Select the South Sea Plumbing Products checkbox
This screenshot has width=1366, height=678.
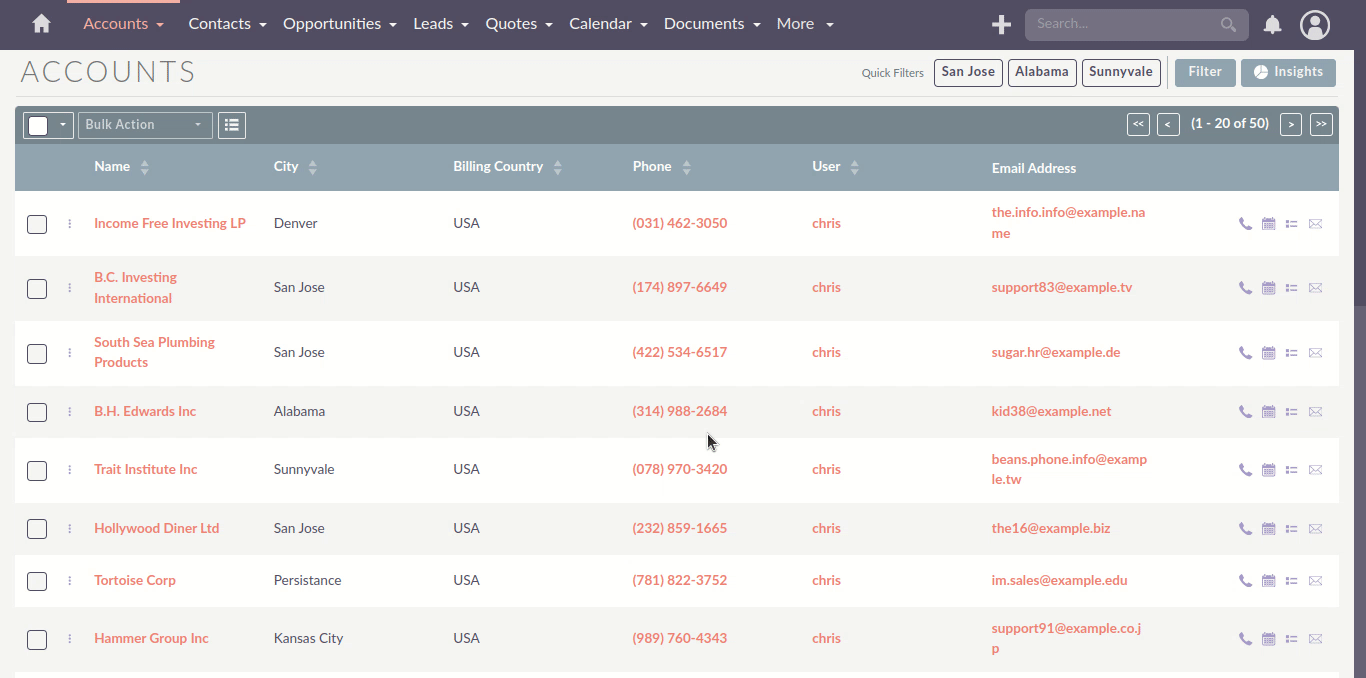tap(37, 353)
